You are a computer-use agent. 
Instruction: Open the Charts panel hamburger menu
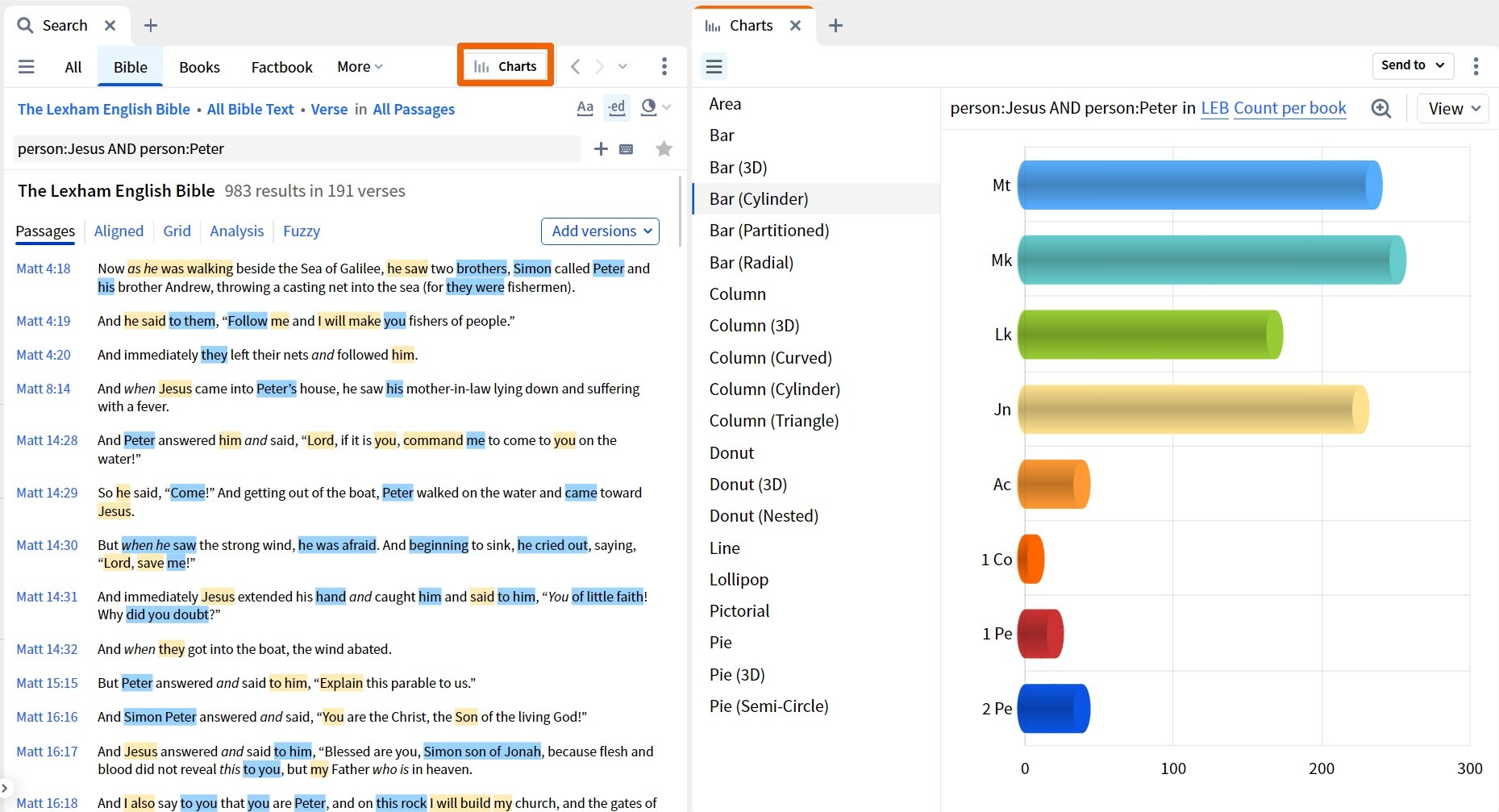[x=714, y=66]
